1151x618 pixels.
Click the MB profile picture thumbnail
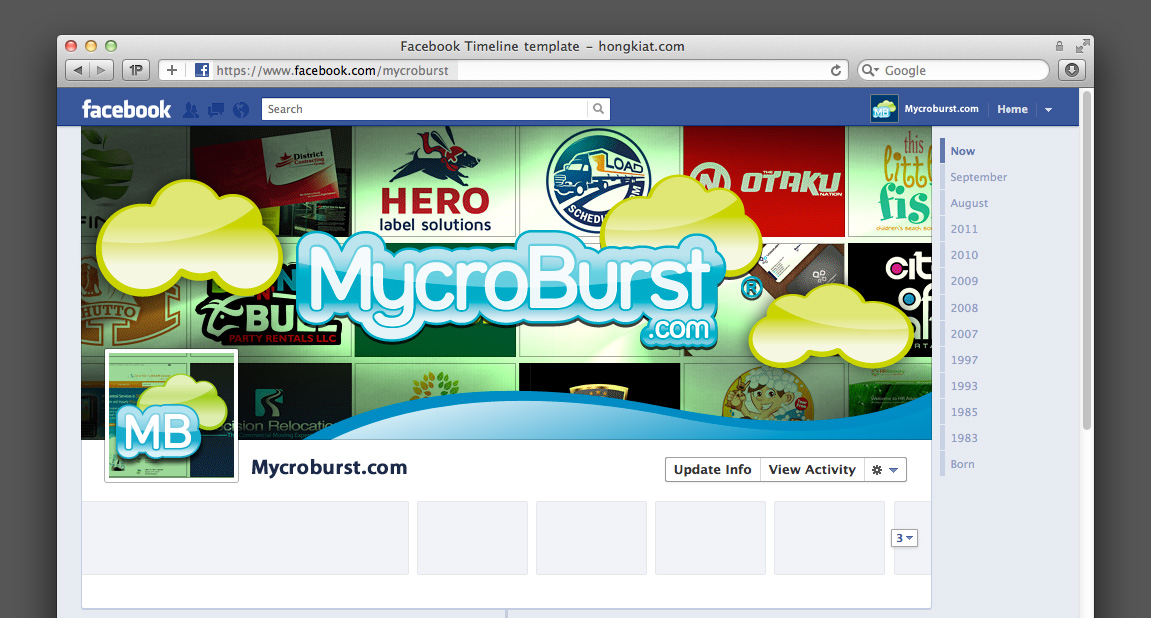tap(172, 416)
